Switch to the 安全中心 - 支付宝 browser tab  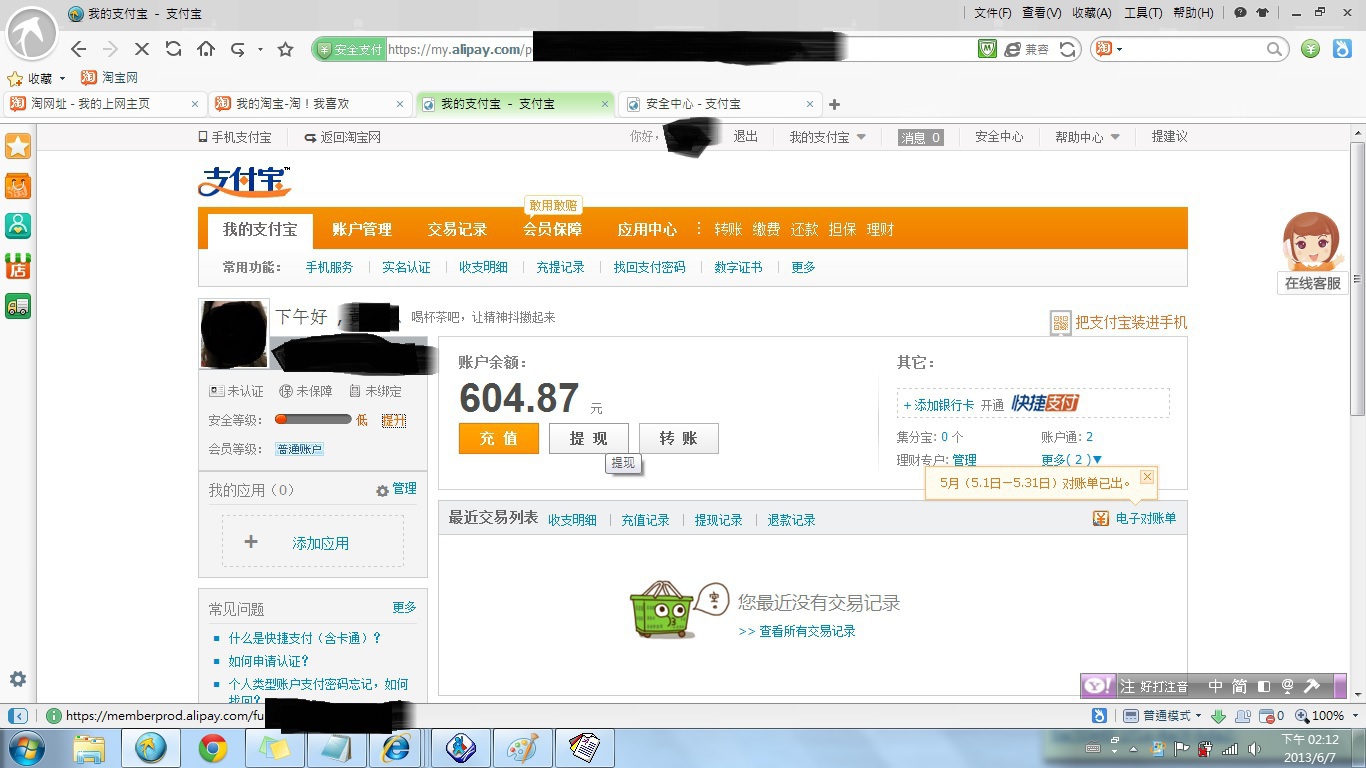pyautogui.click(x=719, y=104)
